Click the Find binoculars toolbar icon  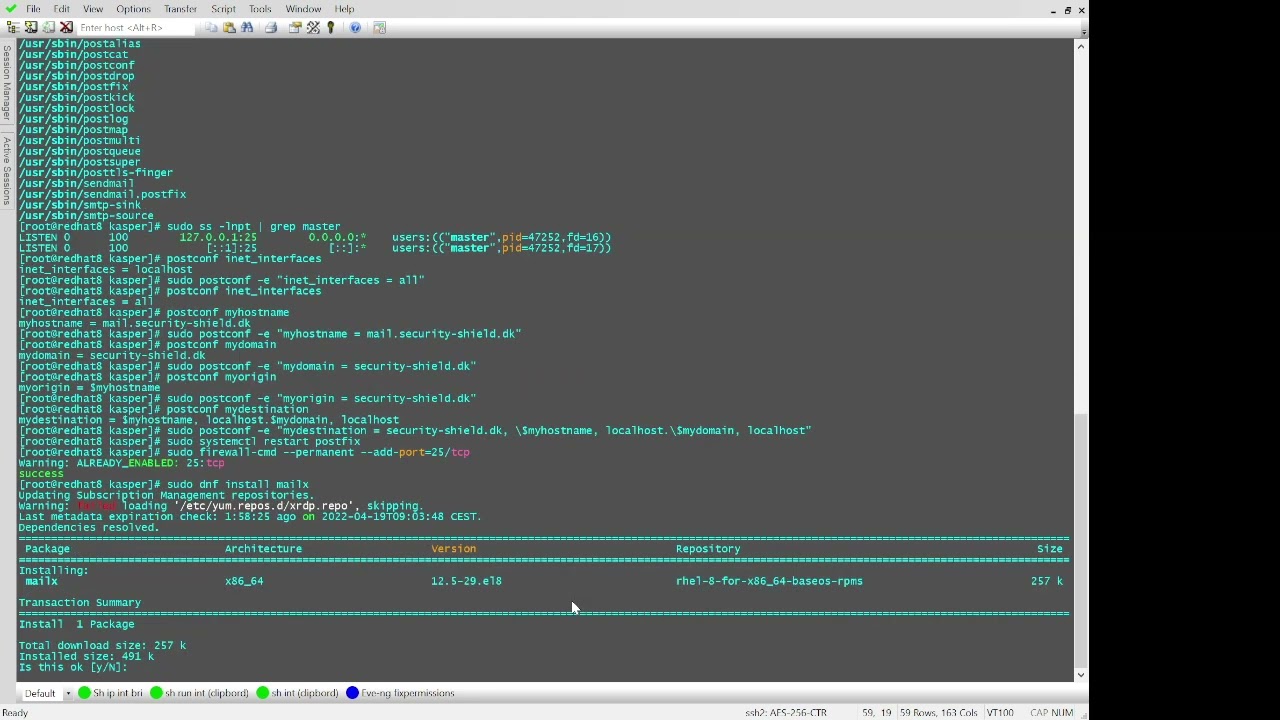[x=247, y=28]
